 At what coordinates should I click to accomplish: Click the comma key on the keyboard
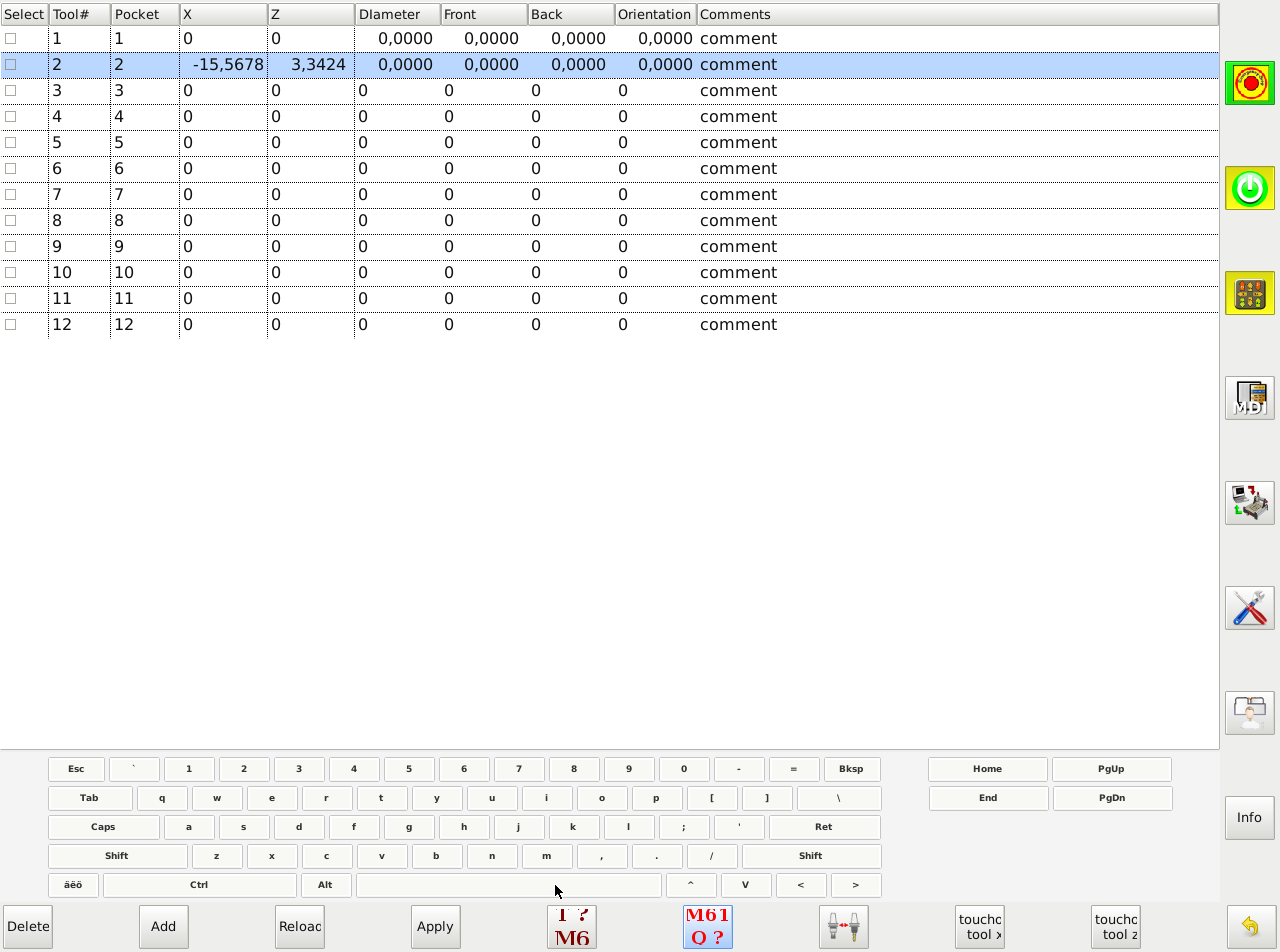pos(602,856)
